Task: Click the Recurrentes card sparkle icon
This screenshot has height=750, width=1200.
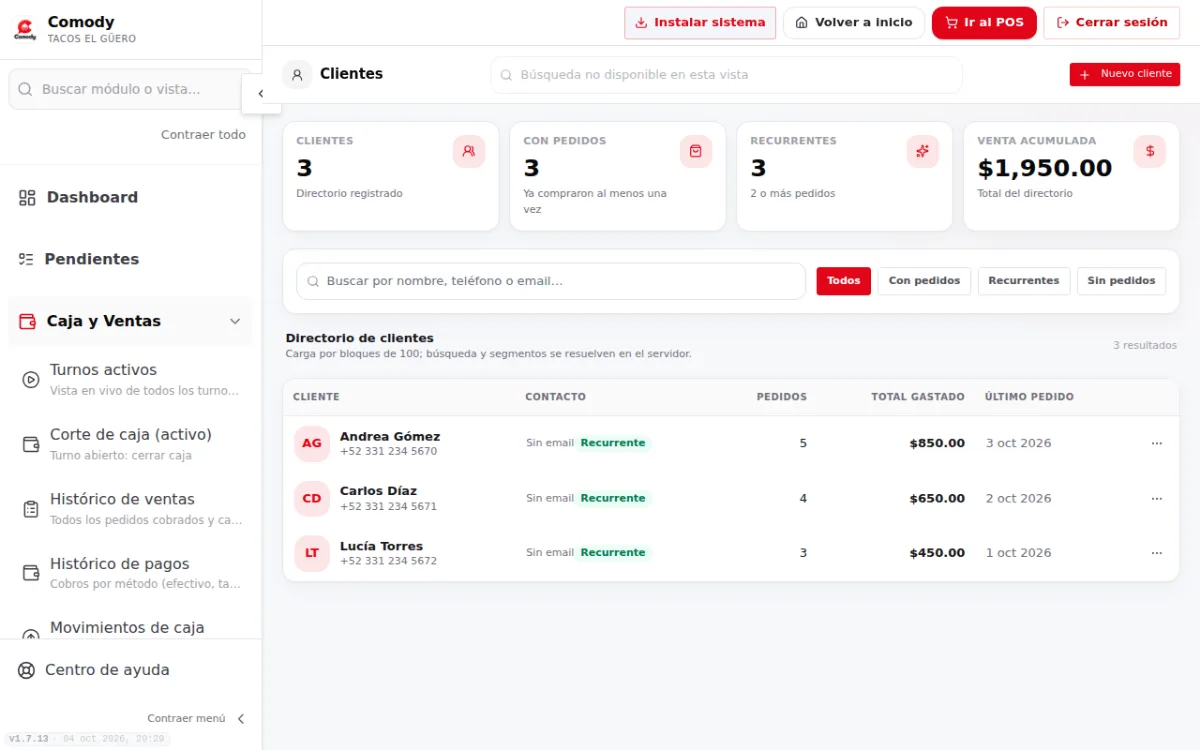Action: 923,151
